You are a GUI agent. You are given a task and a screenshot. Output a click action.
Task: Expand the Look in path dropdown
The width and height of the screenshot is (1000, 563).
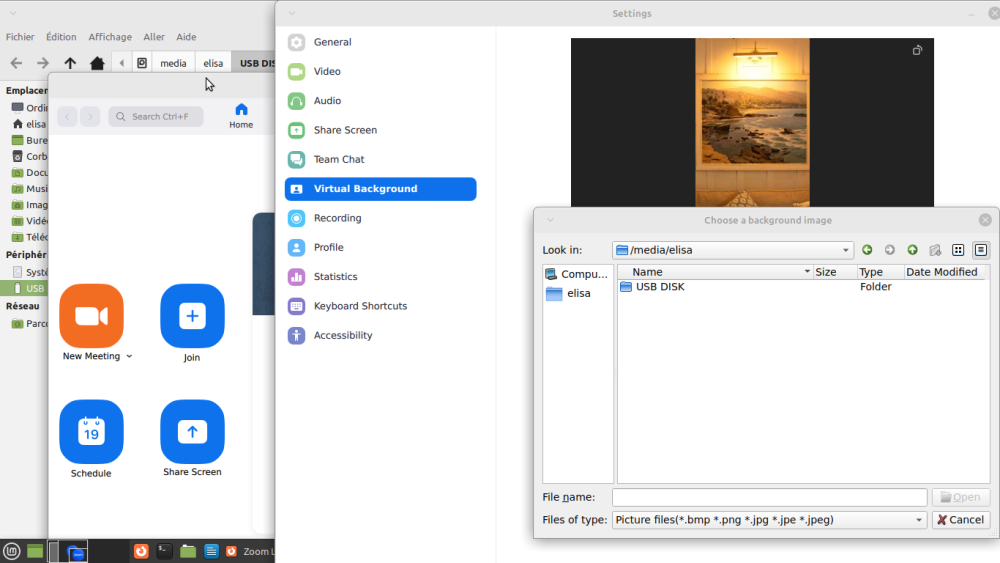846,250
